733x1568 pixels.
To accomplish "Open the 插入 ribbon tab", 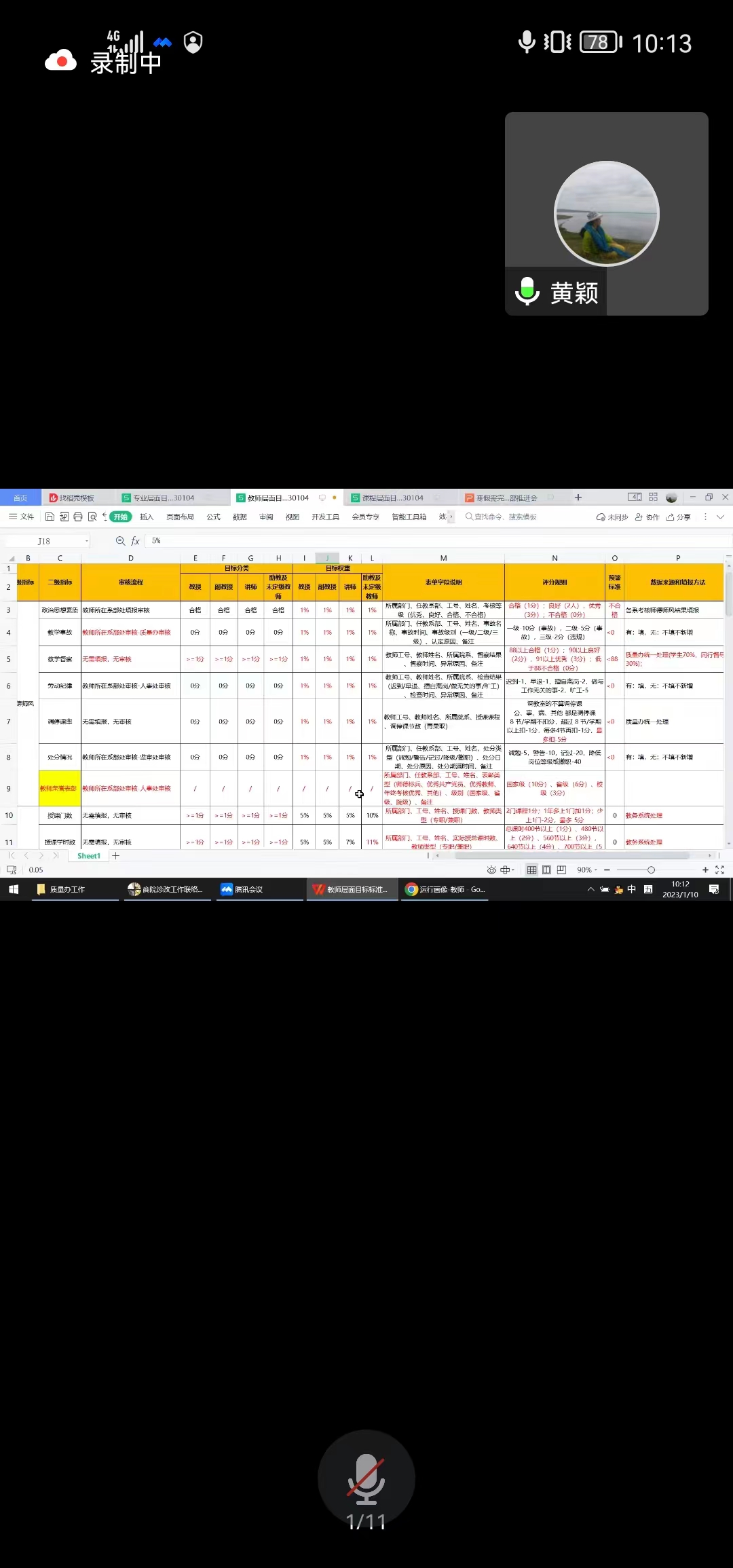I will pyautogui.click(x=147, y=517).
